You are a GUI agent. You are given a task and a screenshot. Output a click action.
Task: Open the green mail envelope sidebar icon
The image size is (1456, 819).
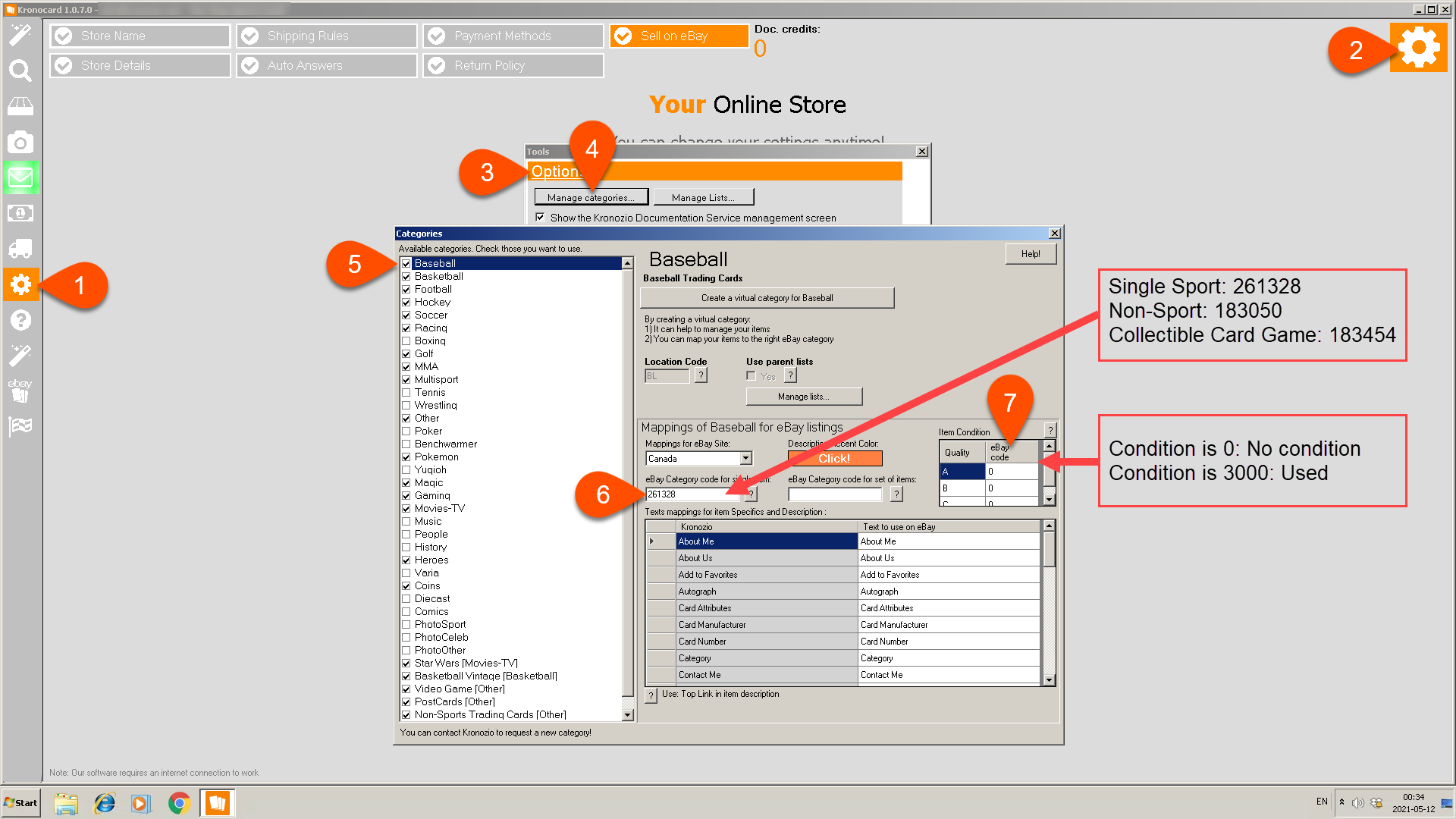(x=20, y=177)
